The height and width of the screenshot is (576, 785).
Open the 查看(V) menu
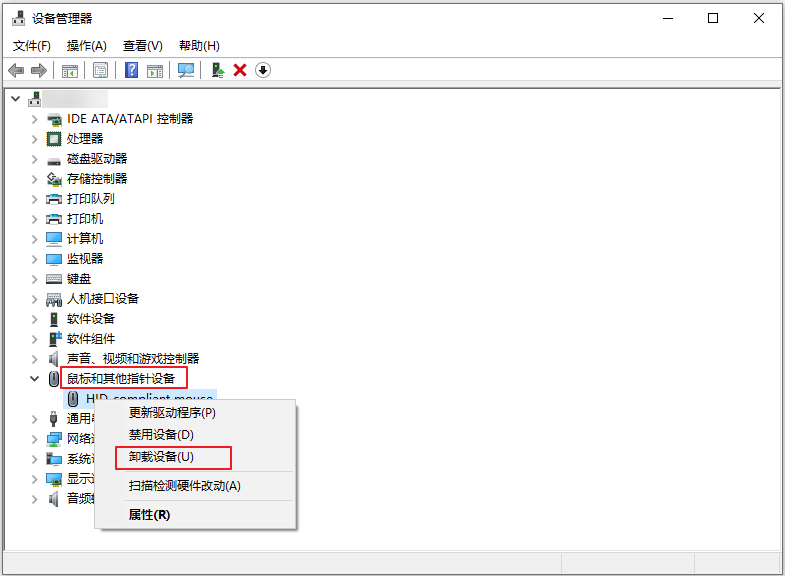(x=143, y=46)
